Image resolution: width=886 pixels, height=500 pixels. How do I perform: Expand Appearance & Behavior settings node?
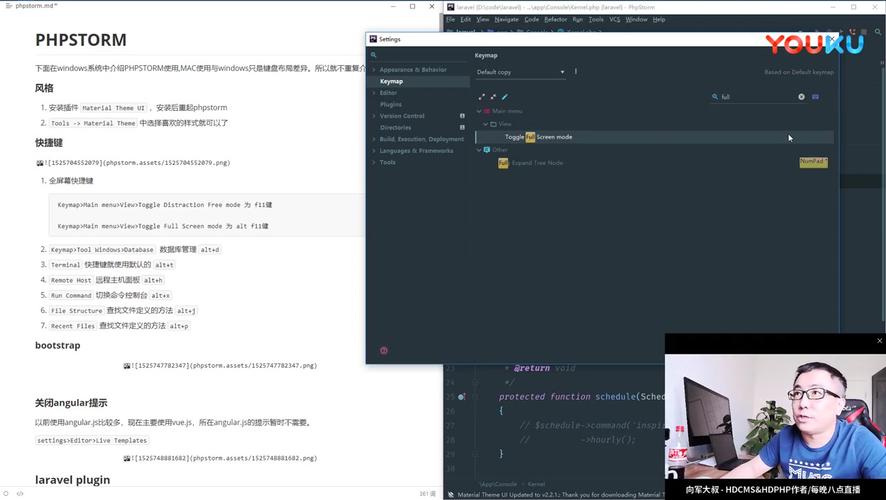(374, 69)
